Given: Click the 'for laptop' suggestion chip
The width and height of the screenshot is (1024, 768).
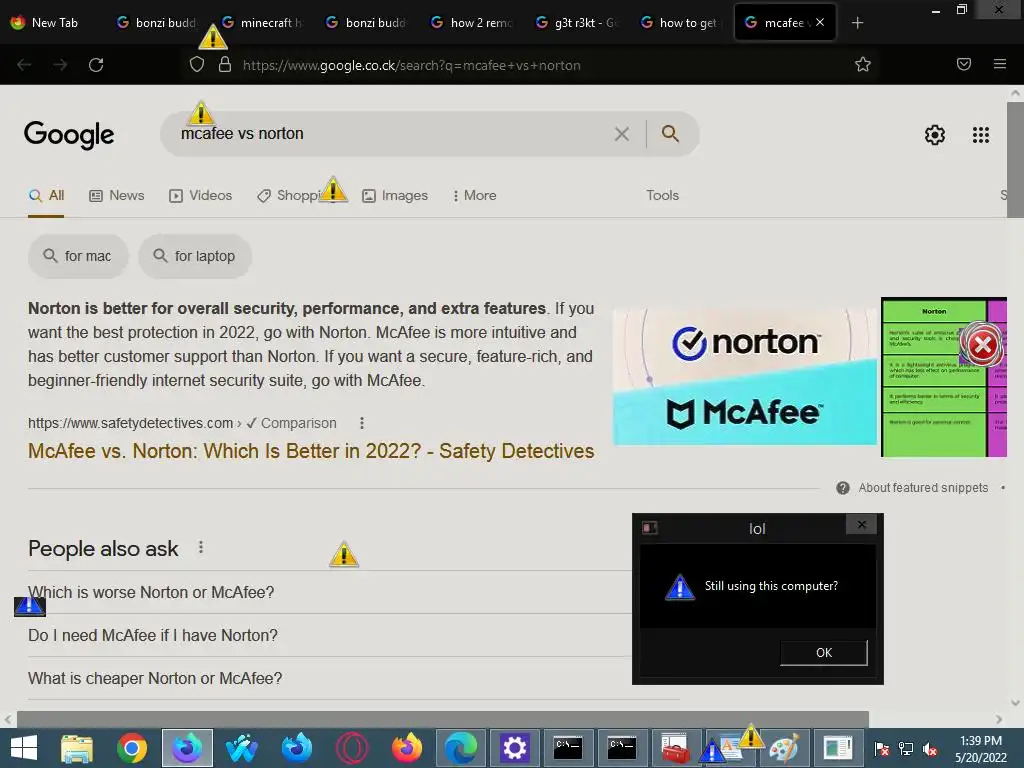Looking at the screenshot, I should 195,256.
